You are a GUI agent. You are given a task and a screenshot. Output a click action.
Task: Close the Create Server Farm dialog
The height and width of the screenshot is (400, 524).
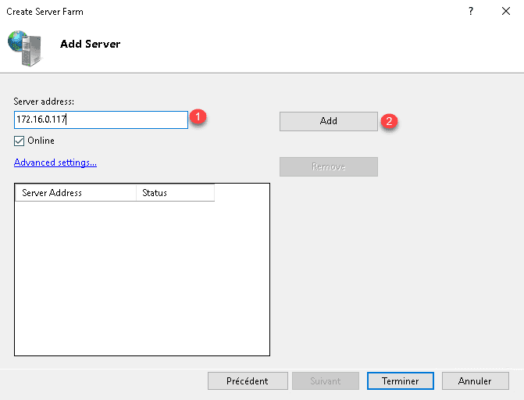click(x=506, y=11)
